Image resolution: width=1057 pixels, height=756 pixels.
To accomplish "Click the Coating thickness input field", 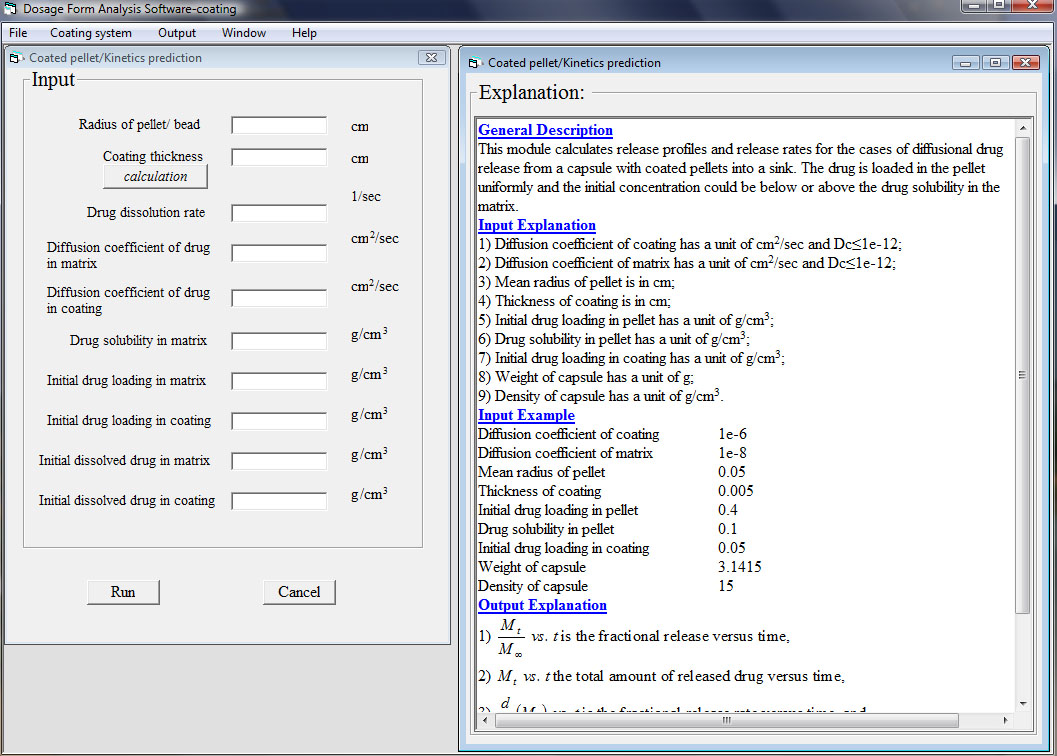I will (x=279, y=157).
